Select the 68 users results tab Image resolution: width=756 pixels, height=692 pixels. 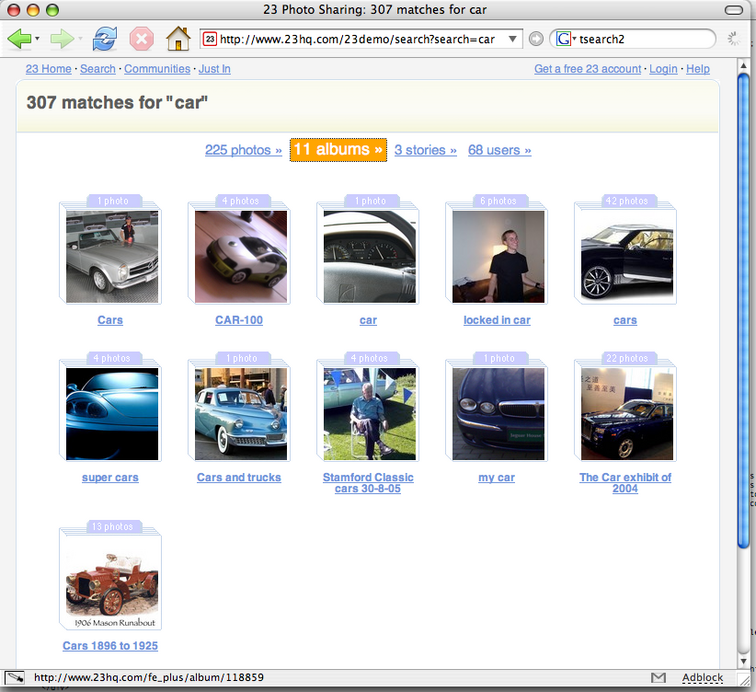click(499, 150)
